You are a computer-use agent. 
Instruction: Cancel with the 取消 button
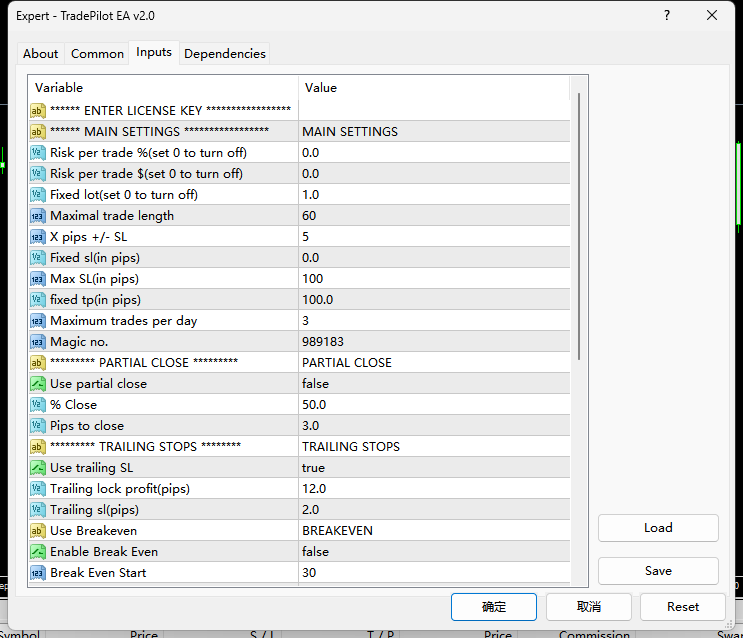pos(589,607)
